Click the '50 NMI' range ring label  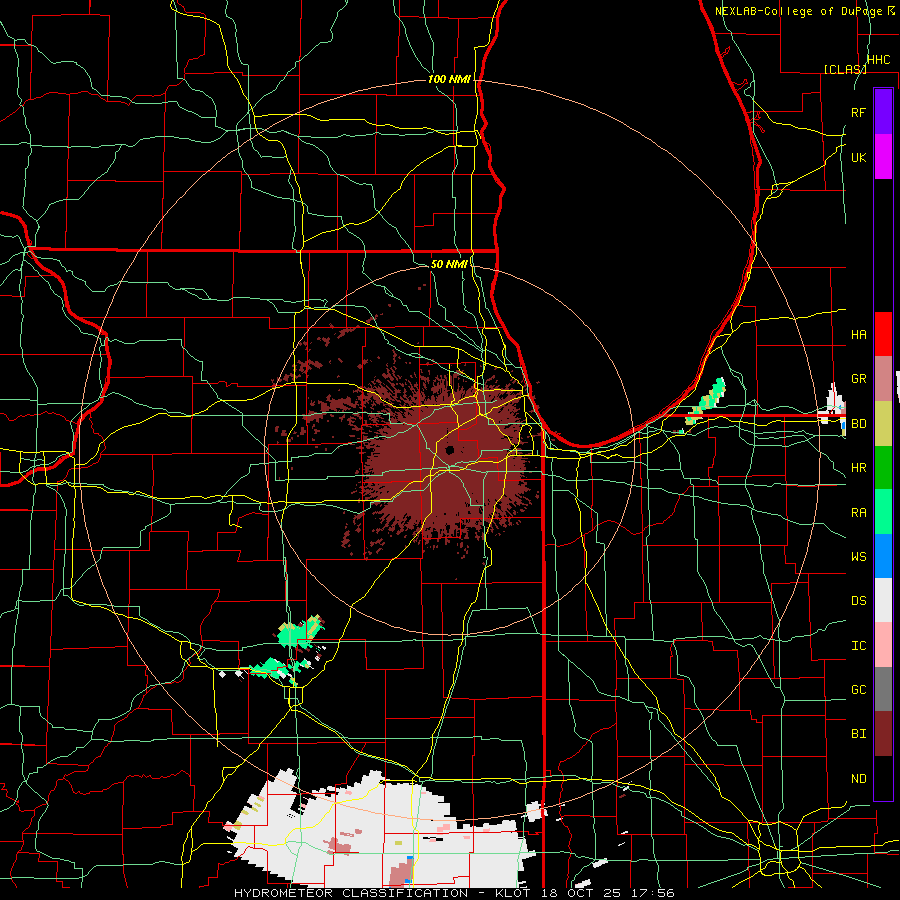(x=449, y=264)
